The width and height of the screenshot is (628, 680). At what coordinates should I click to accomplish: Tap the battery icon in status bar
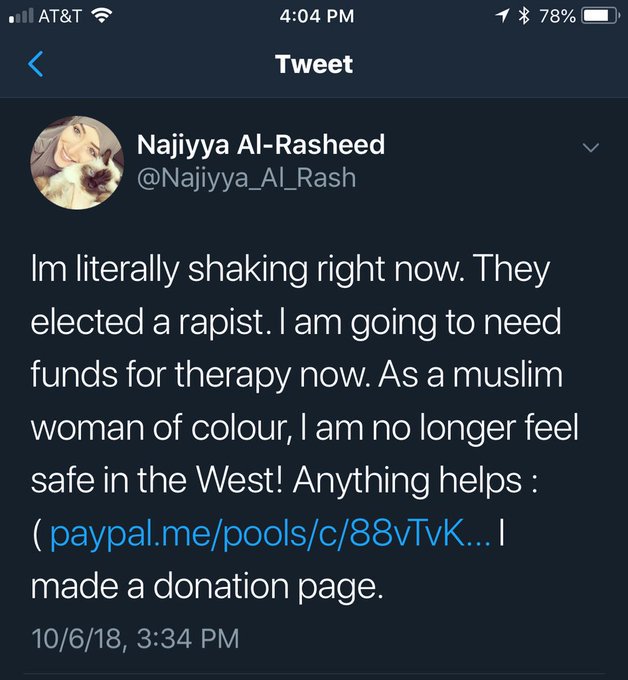(601, 15)
